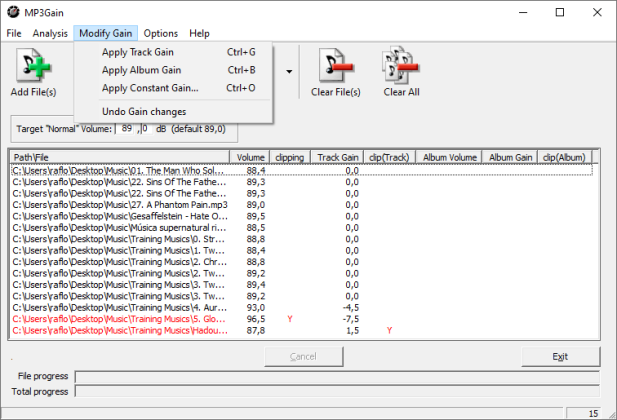The height and width of the screenshot is (420, 617).
Task: Select the 'Training Musics\2. Chr...' row
Action: click(301, 262)
